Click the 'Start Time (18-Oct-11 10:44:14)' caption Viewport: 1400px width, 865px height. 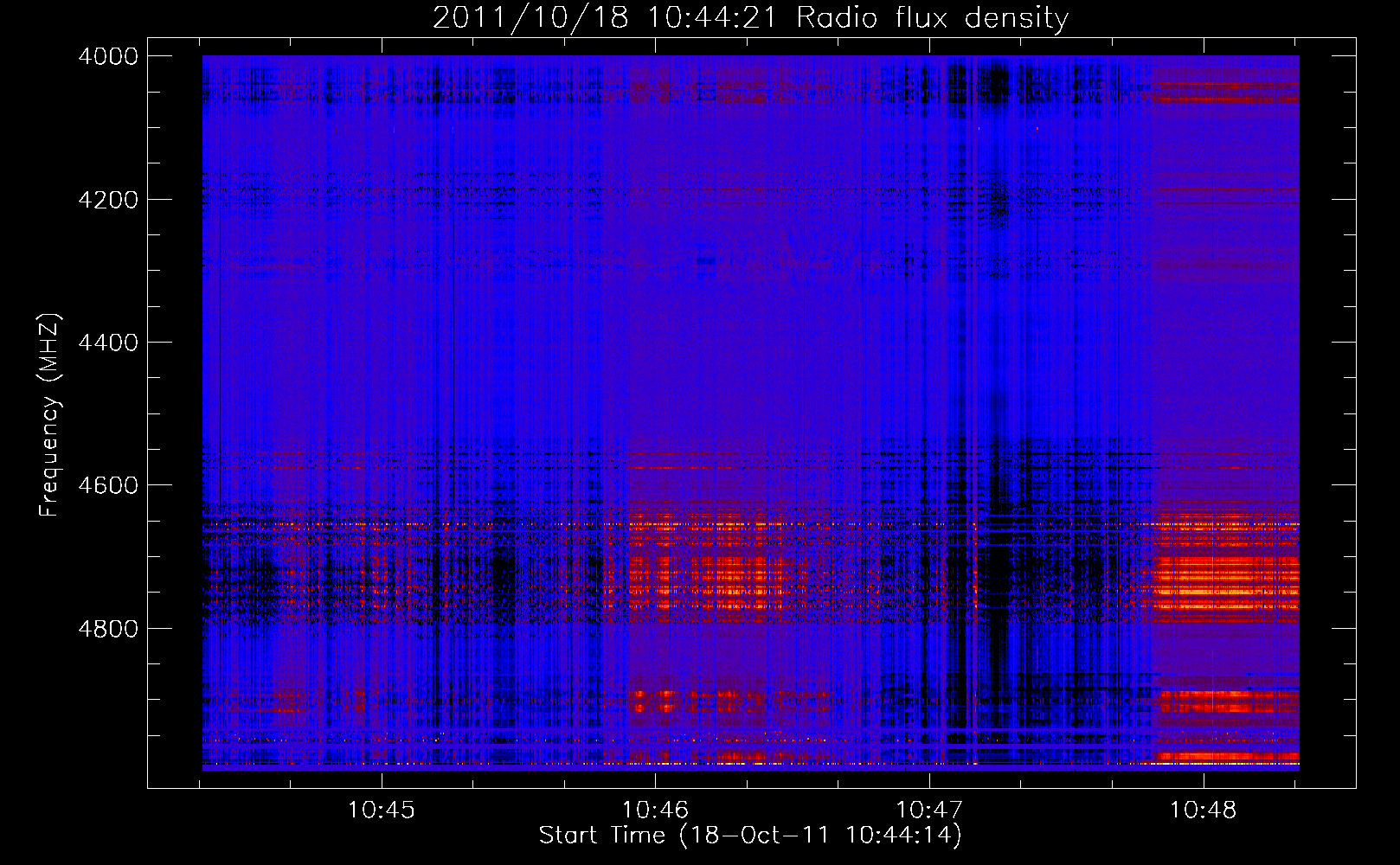[x=750, y=836]
